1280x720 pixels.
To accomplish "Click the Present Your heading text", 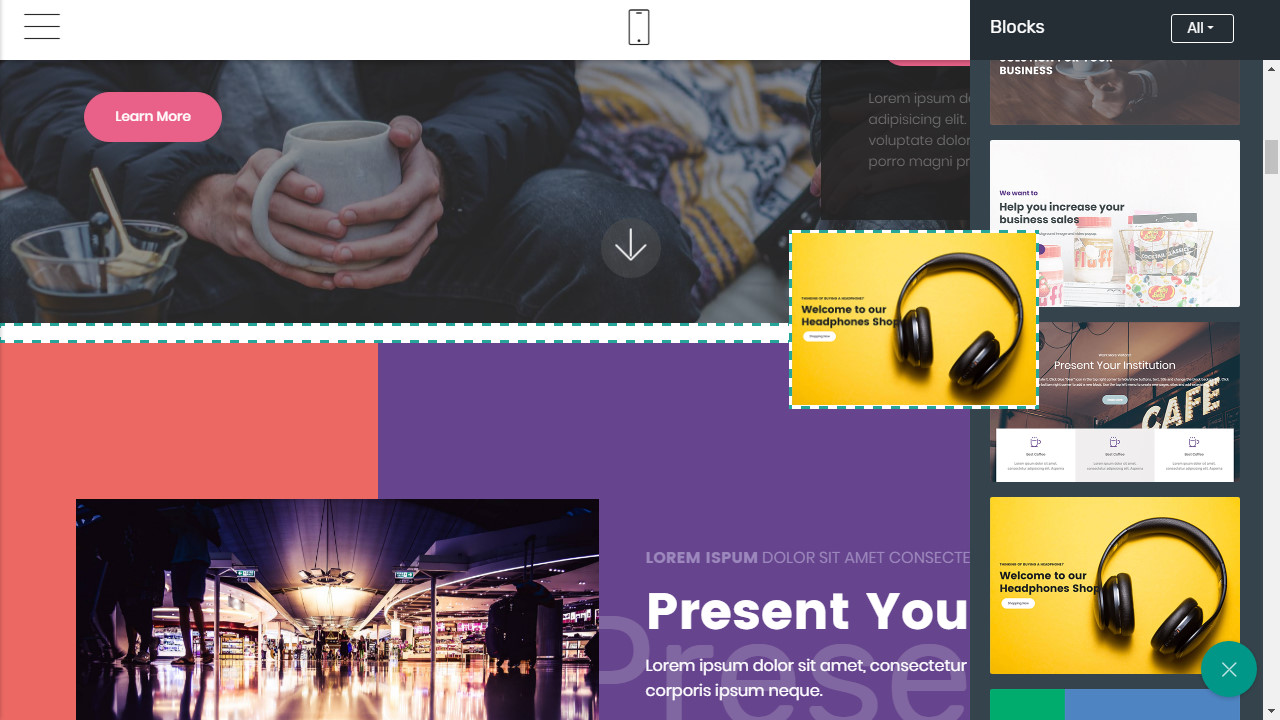I will click(x=807, y=610).
